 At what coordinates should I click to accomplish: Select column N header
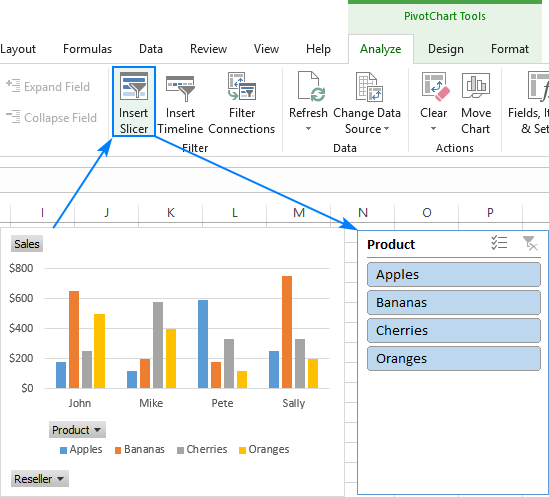[363, 212]
